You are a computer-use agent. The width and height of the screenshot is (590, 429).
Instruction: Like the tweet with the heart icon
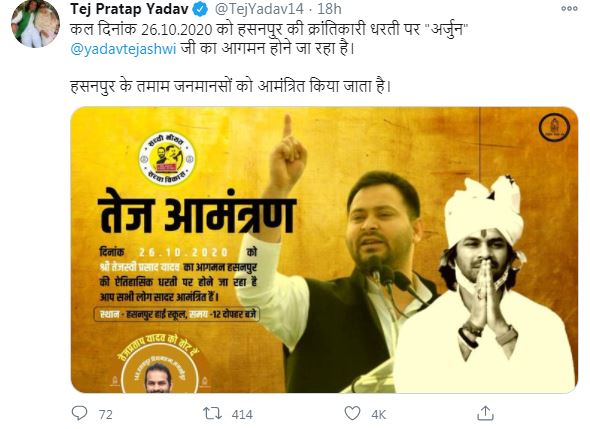click(x=352, y=413)
